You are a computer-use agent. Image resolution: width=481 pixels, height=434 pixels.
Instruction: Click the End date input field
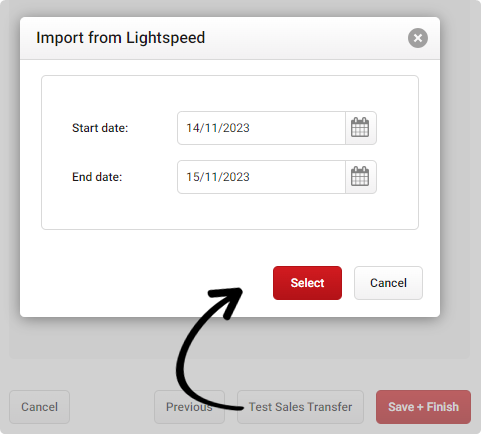coord(261,177)
